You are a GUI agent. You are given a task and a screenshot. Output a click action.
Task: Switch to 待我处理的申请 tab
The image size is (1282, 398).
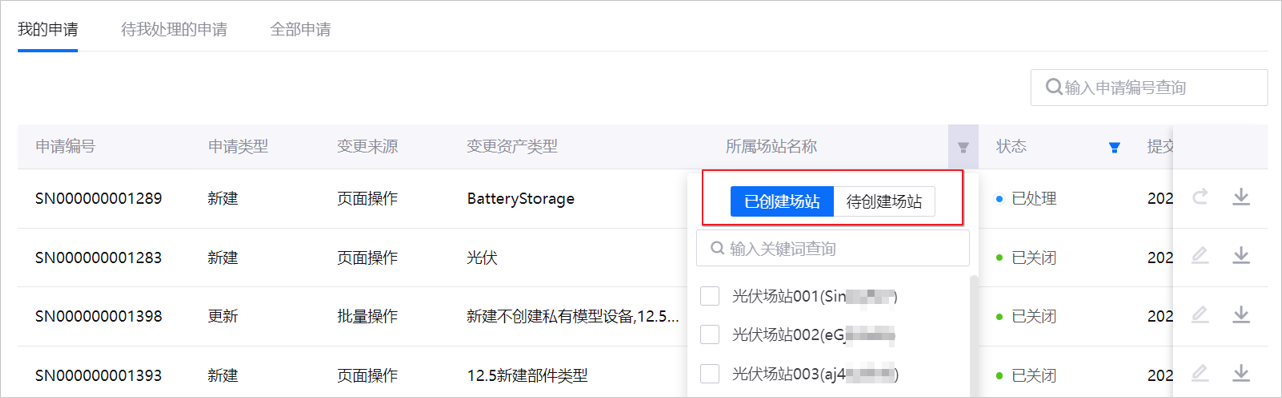pos(174,29)
